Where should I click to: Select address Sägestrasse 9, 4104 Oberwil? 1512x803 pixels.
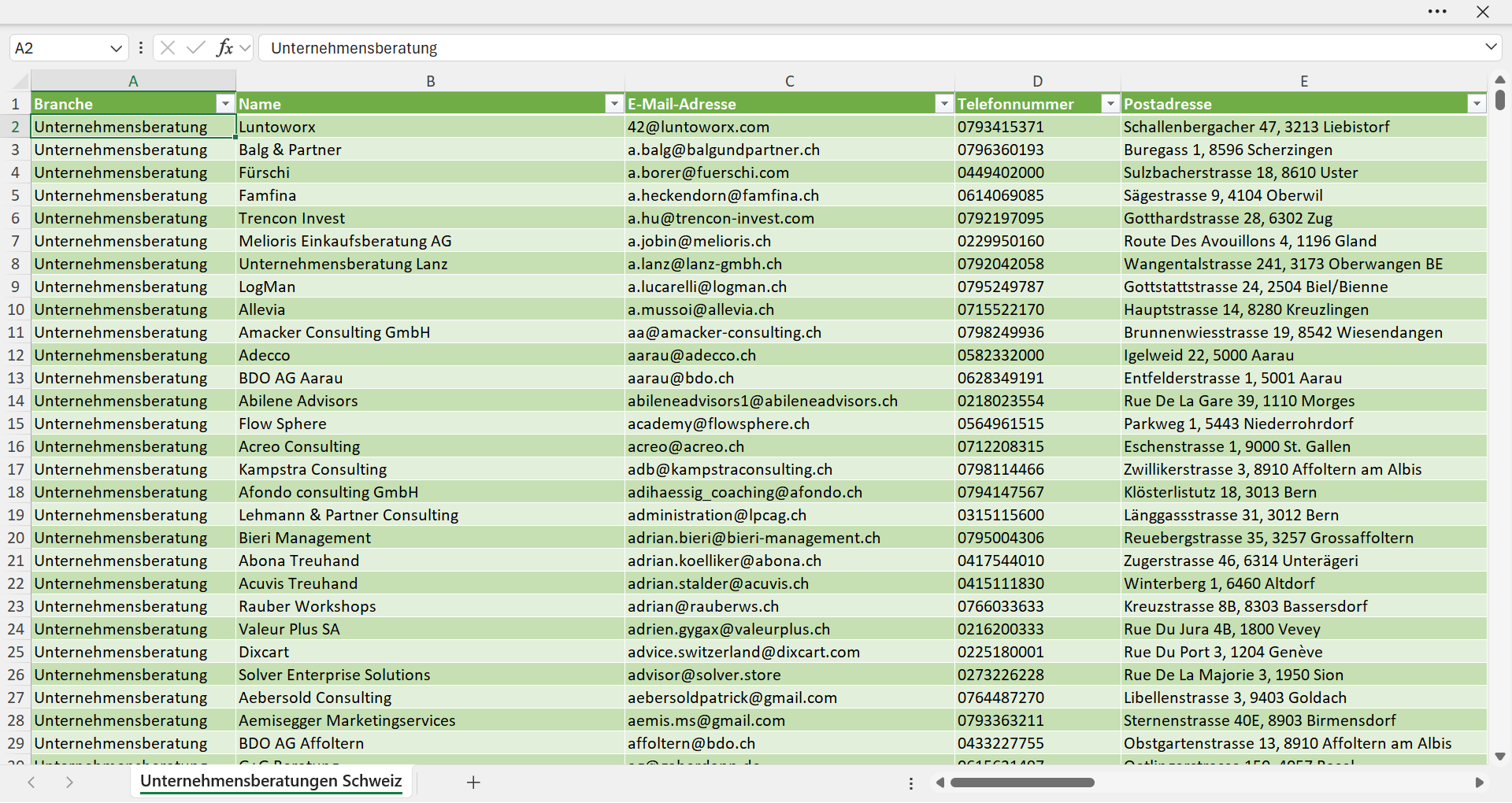click(x=1304, y=195)
